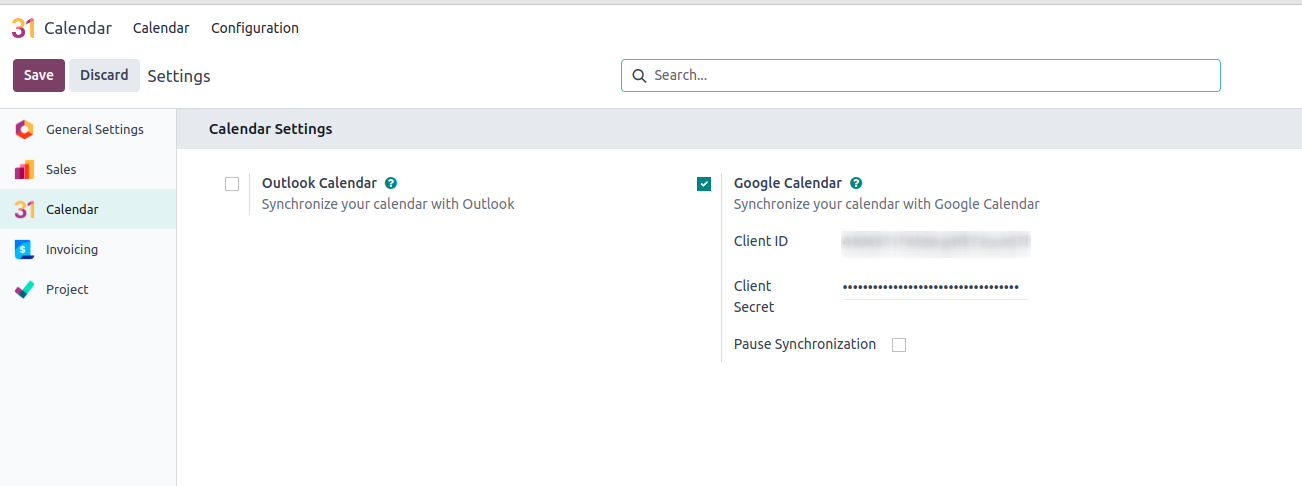Open the Calendar top menu
Image resolution: width=1302 pixels, height=486 pixels.
coord(161,28)
